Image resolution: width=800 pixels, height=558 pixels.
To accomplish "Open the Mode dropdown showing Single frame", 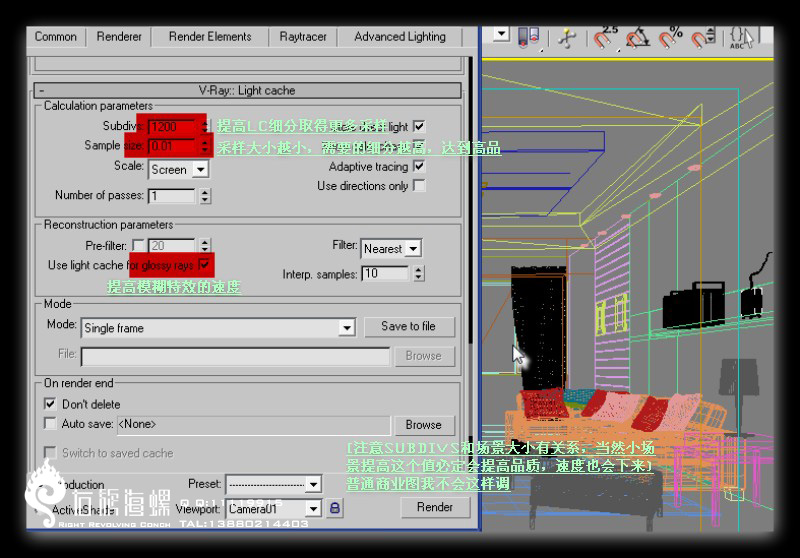I will point(218,328).
